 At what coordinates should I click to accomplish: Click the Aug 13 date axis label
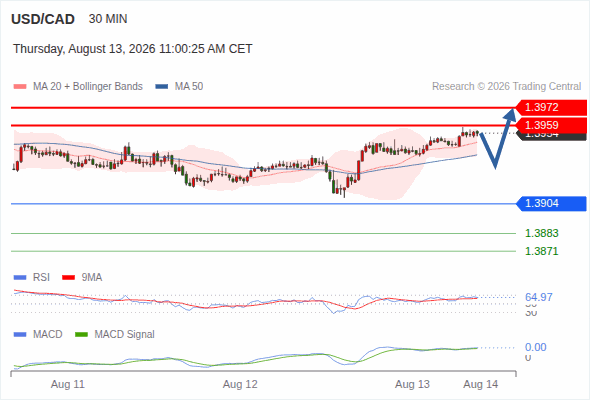(x=412, y=384)
